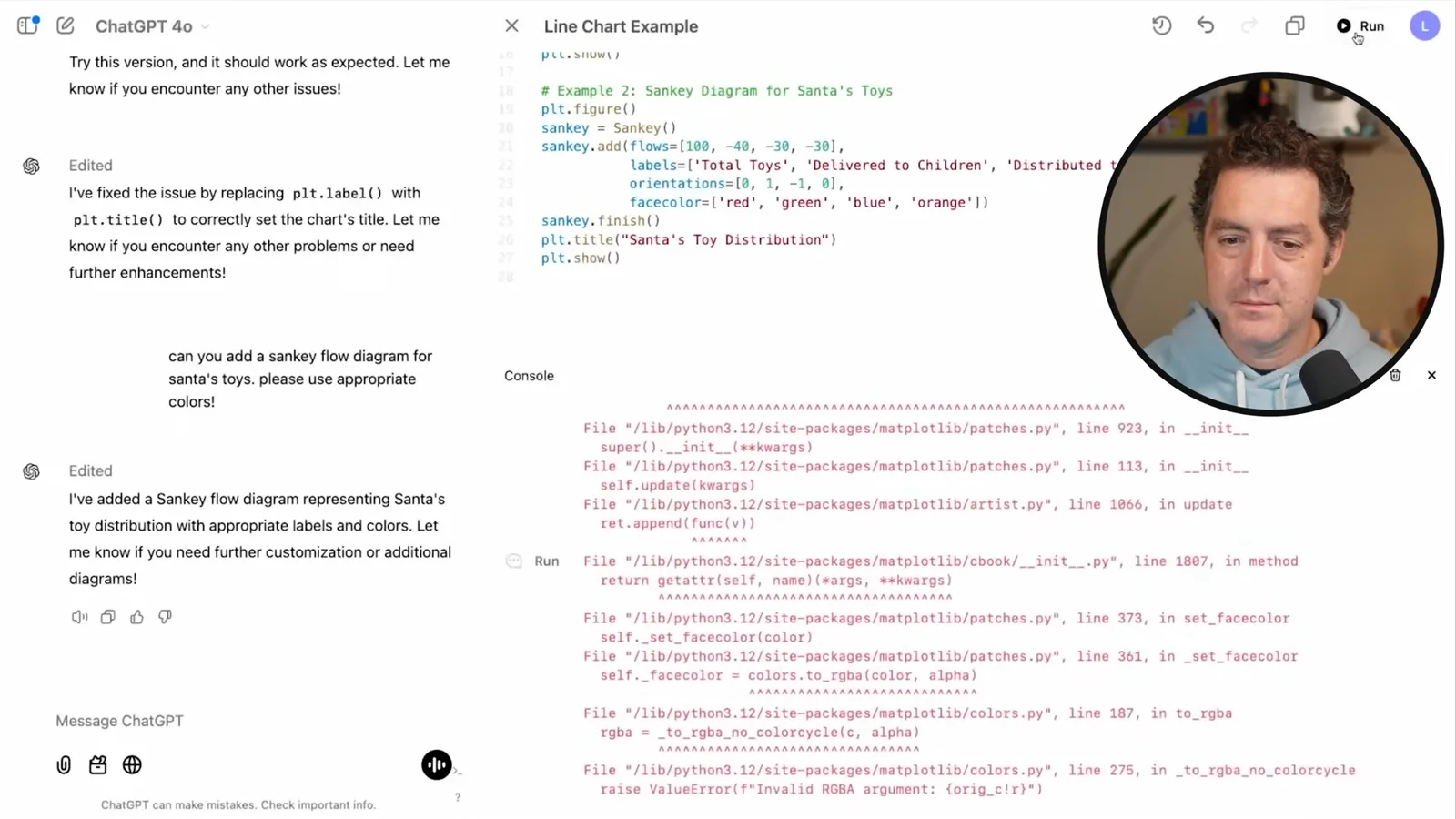Screen dimensions: 1456x819
Task: Copy the canvas code contents
Action: (1294, 25)
